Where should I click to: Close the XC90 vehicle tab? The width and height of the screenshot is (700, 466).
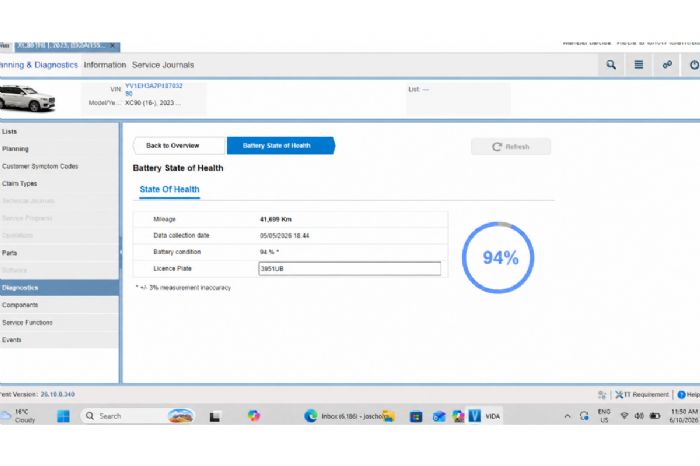click(x=113, y=46)
